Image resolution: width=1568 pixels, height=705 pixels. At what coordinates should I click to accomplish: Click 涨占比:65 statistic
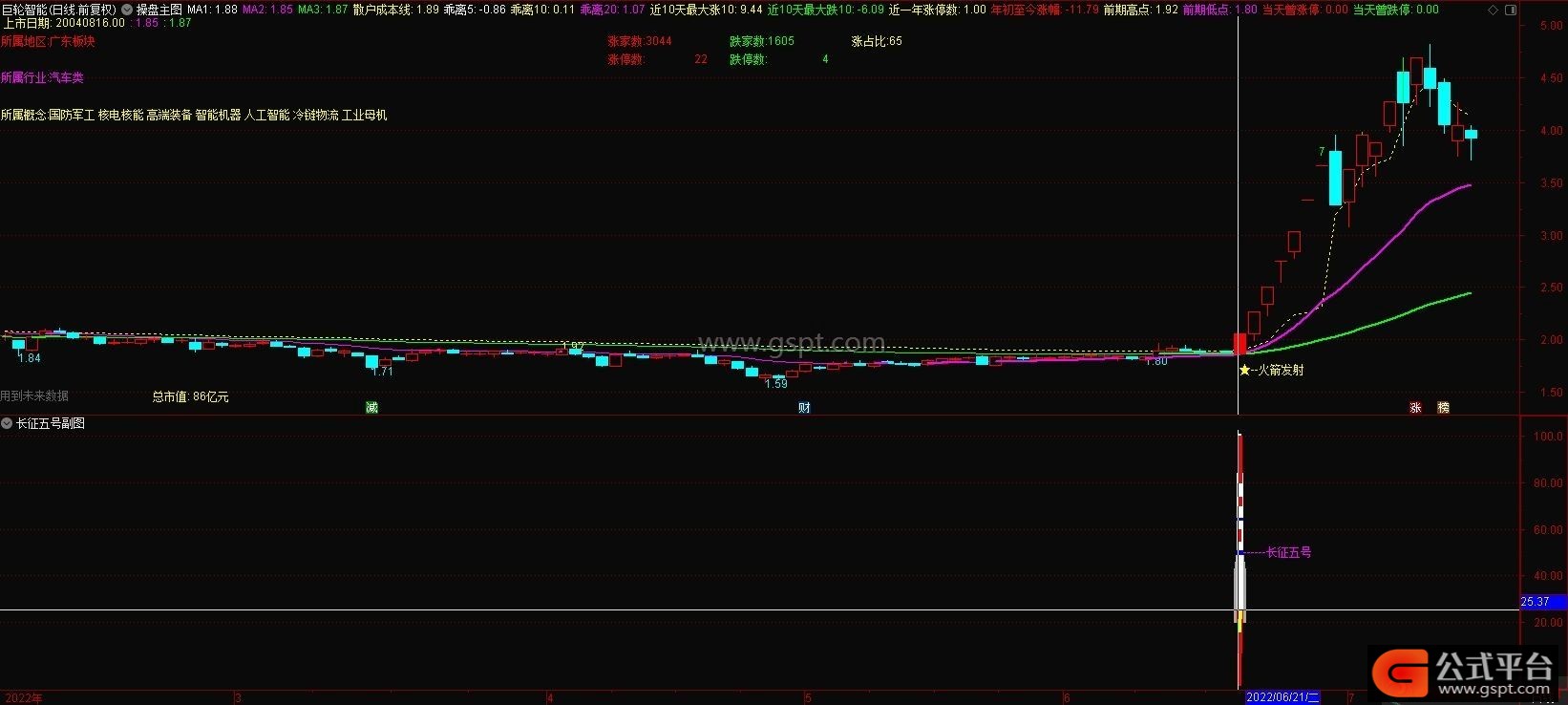coord(877,41)
